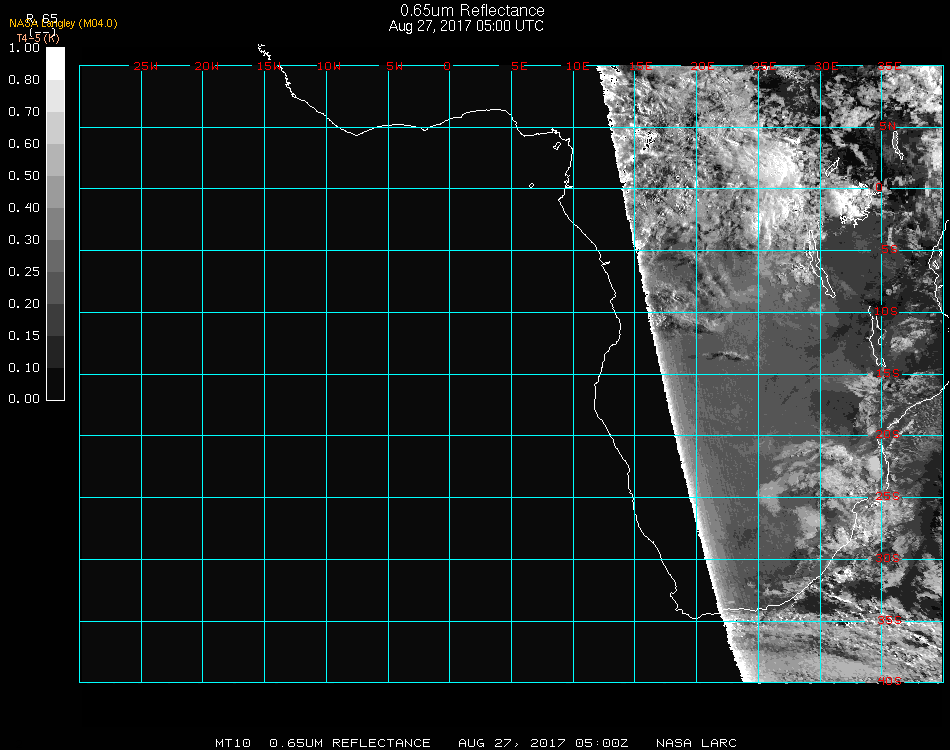Click the 20W longitude label

pyautogui.click(x=207, y=66)
